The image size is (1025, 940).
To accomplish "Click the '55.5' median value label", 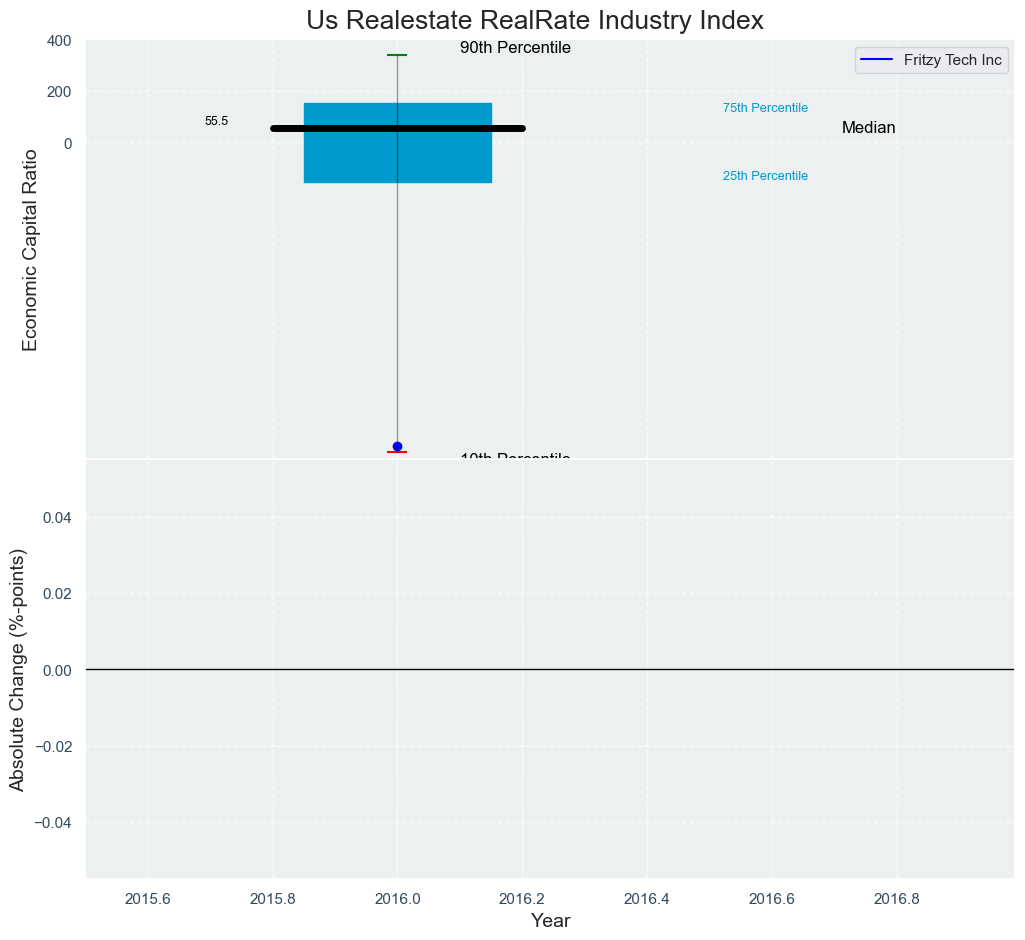I will (216, 121).
